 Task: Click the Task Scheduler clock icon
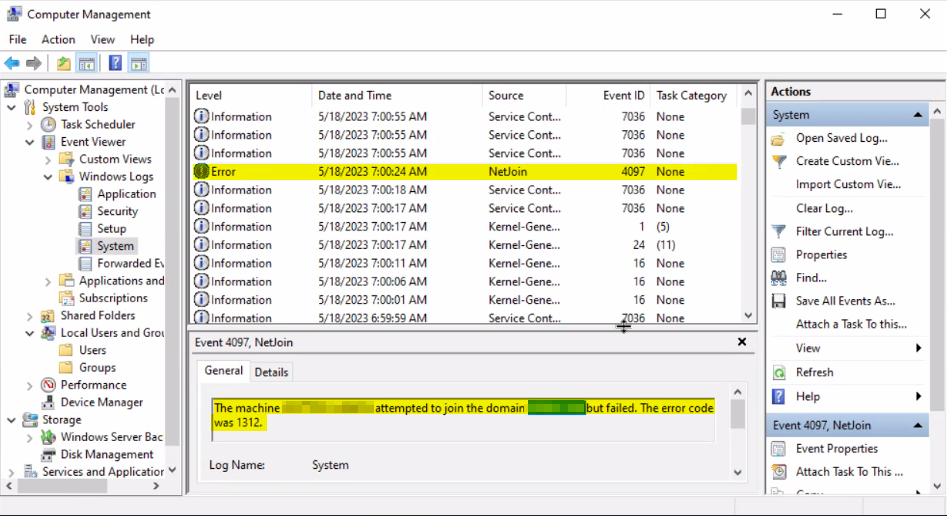[48, 124]
